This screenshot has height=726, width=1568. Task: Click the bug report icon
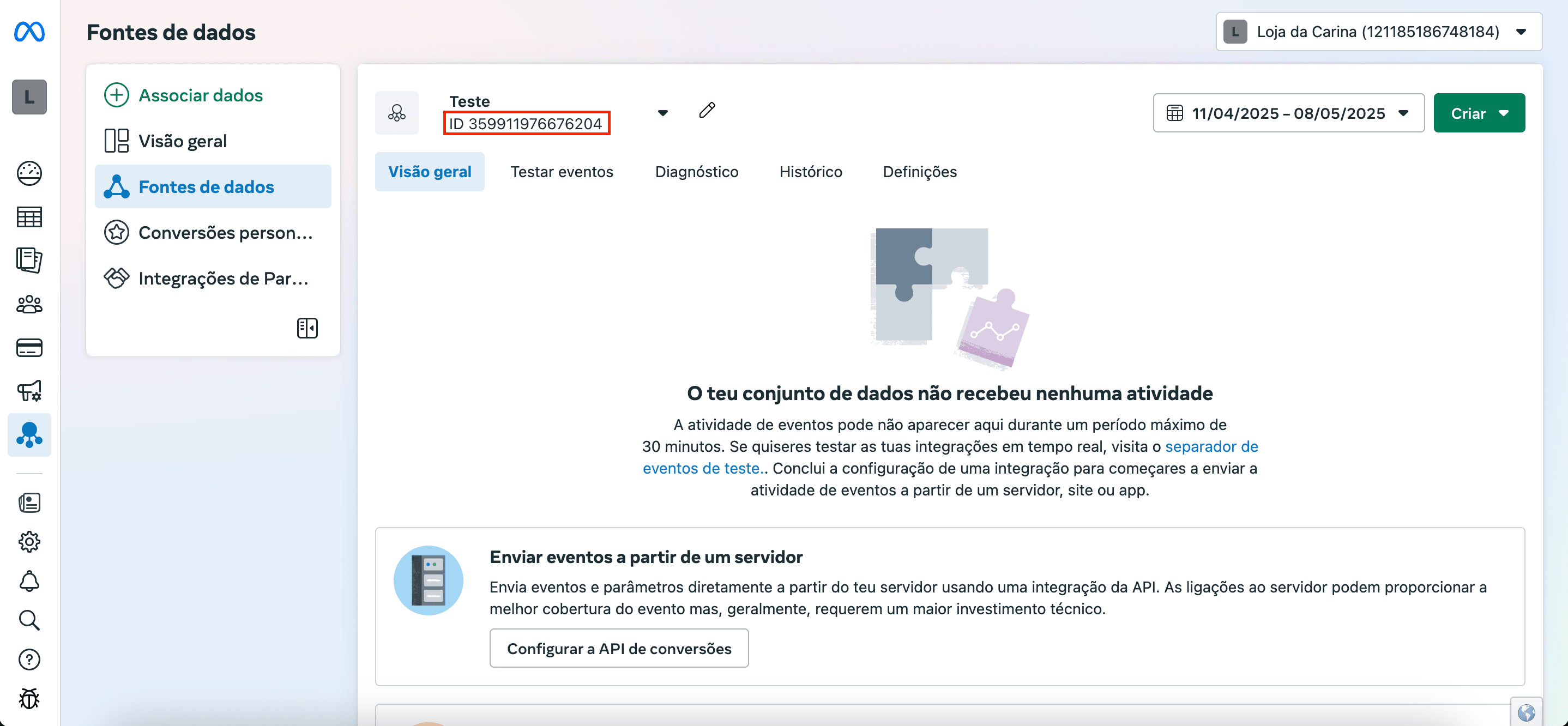[29, 699]
